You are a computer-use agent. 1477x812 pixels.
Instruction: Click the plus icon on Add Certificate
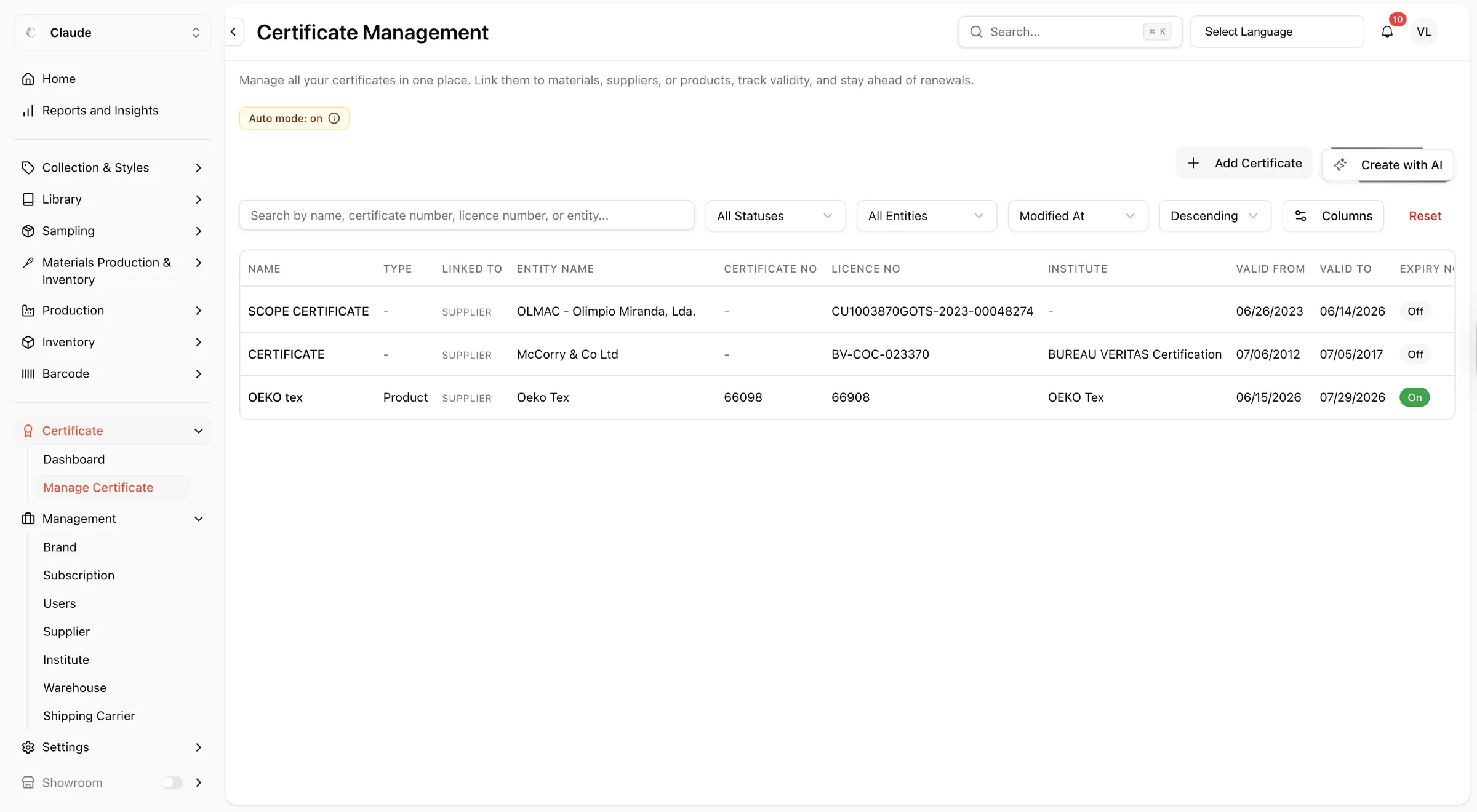(1193, 163)
